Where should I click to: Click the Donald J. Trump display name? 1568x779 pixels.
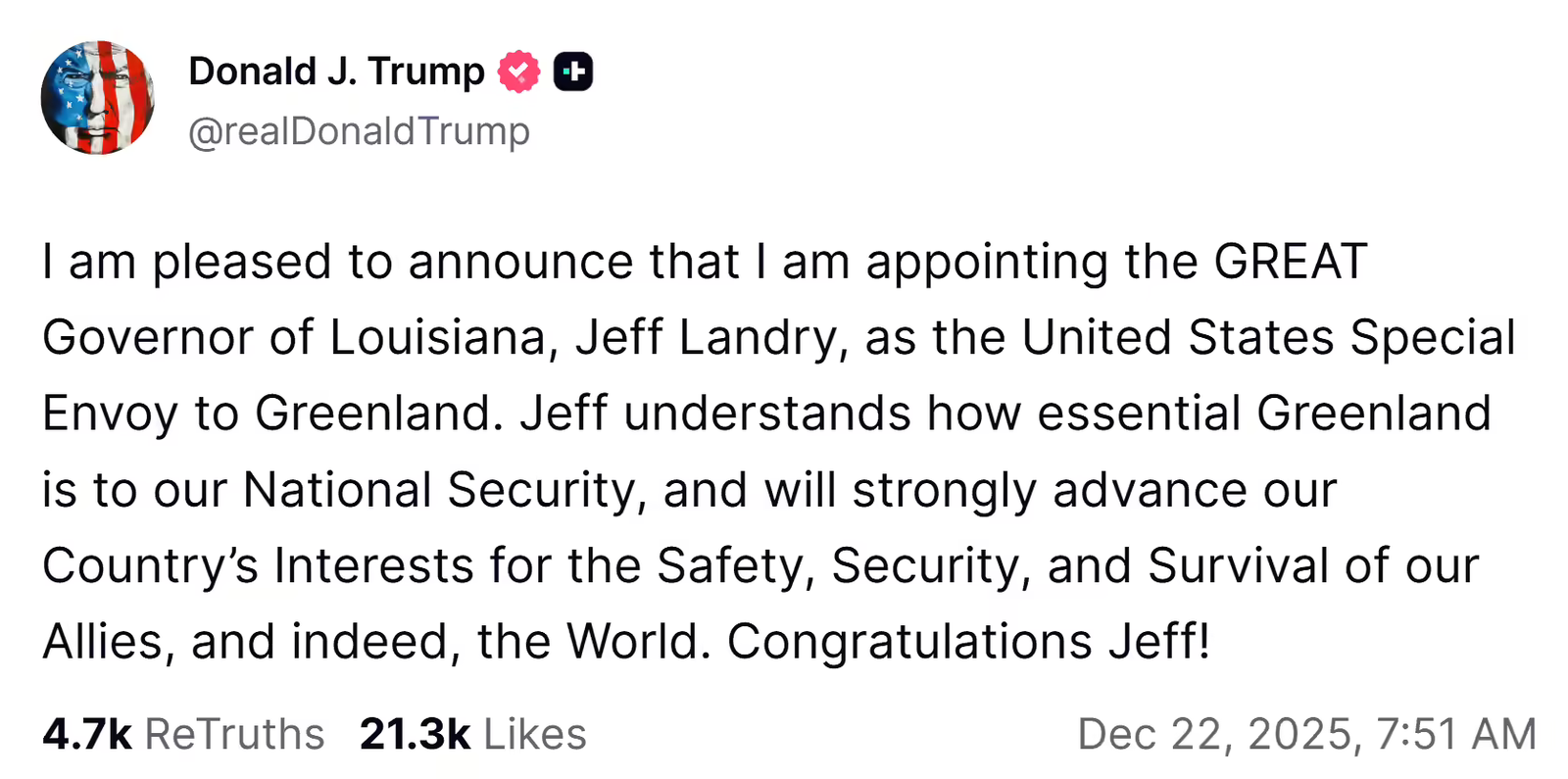[x=337, y=71]
